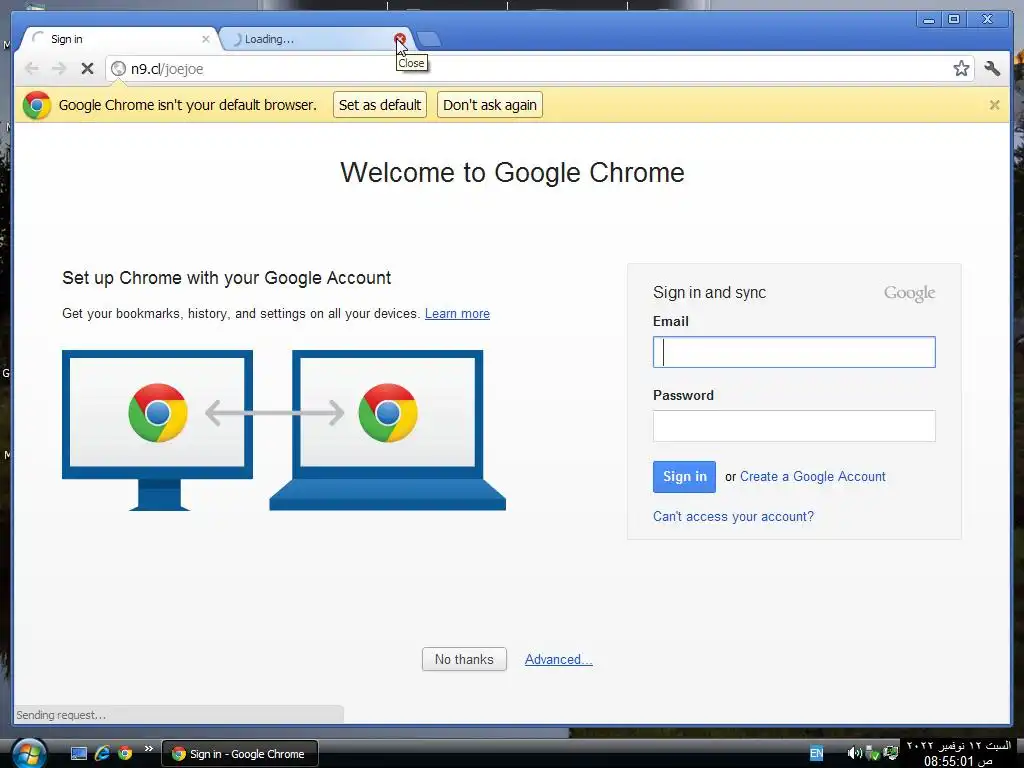This screenshot has height=768, width=1024.
Task: Minimize the Chrome window
Action: pos(928,20)
